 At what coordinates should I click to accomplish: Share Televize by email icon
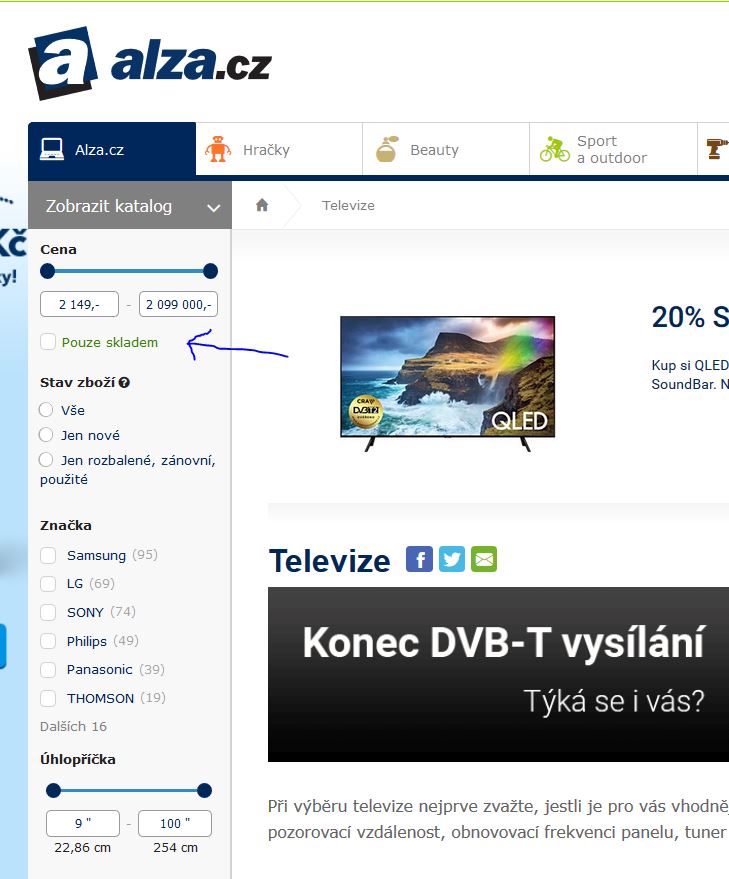pyautogui.click(x=484, y=559)
